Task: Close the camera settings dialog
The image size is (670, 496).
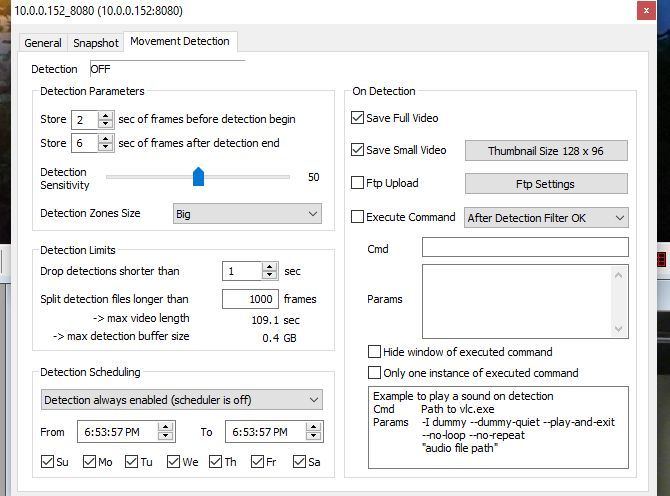Action: point(646,10)
